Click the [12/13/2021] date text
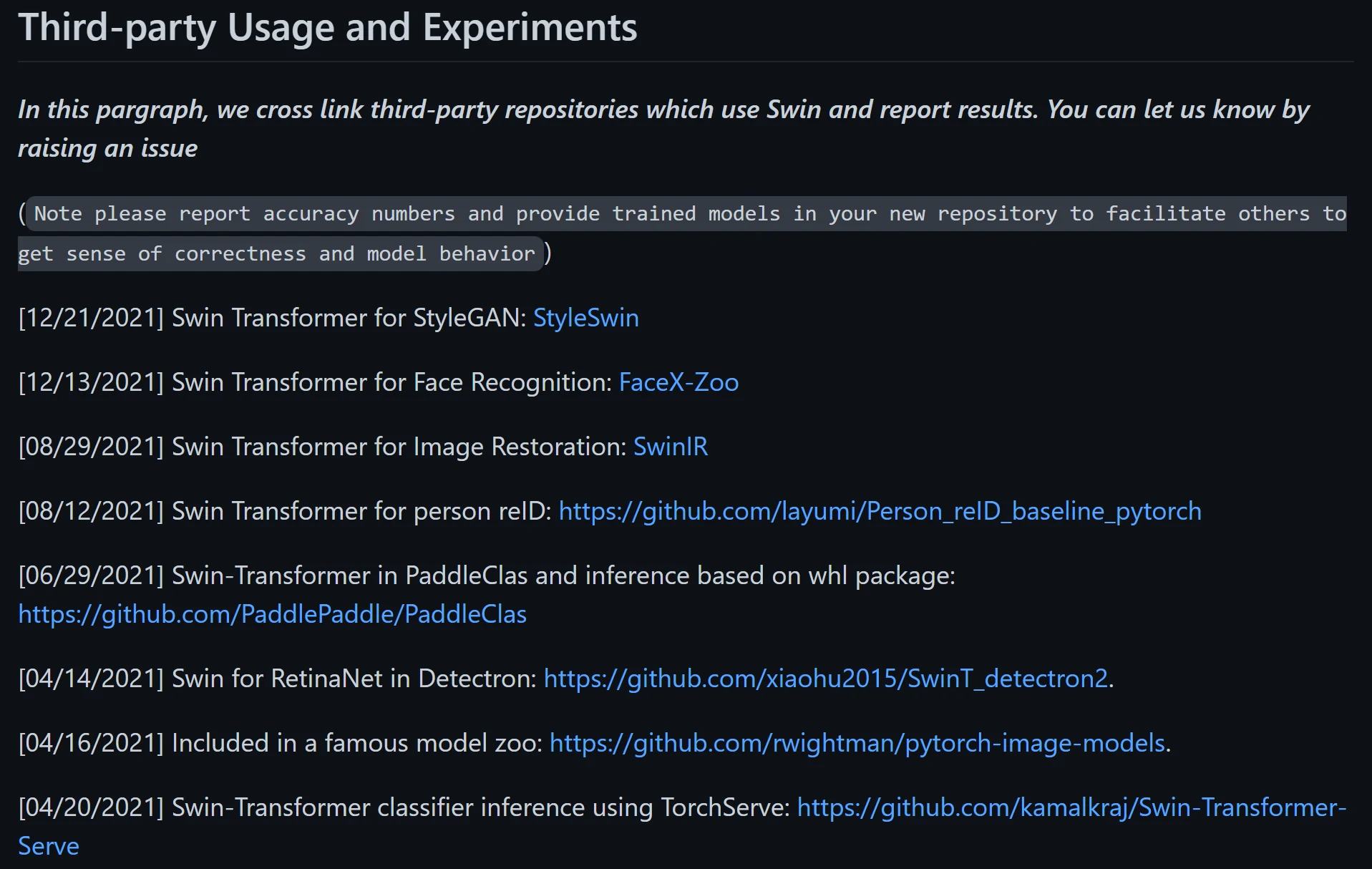Screen dimensions: 1372x869 pyautogui.click(x=91, y=382)
